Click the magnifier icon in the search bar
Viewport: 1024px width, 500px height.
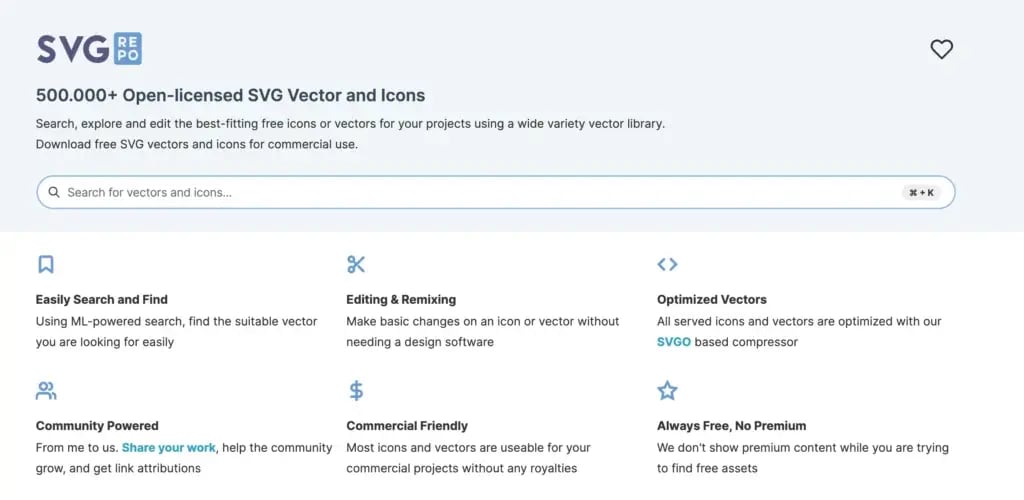coord(54,192)
